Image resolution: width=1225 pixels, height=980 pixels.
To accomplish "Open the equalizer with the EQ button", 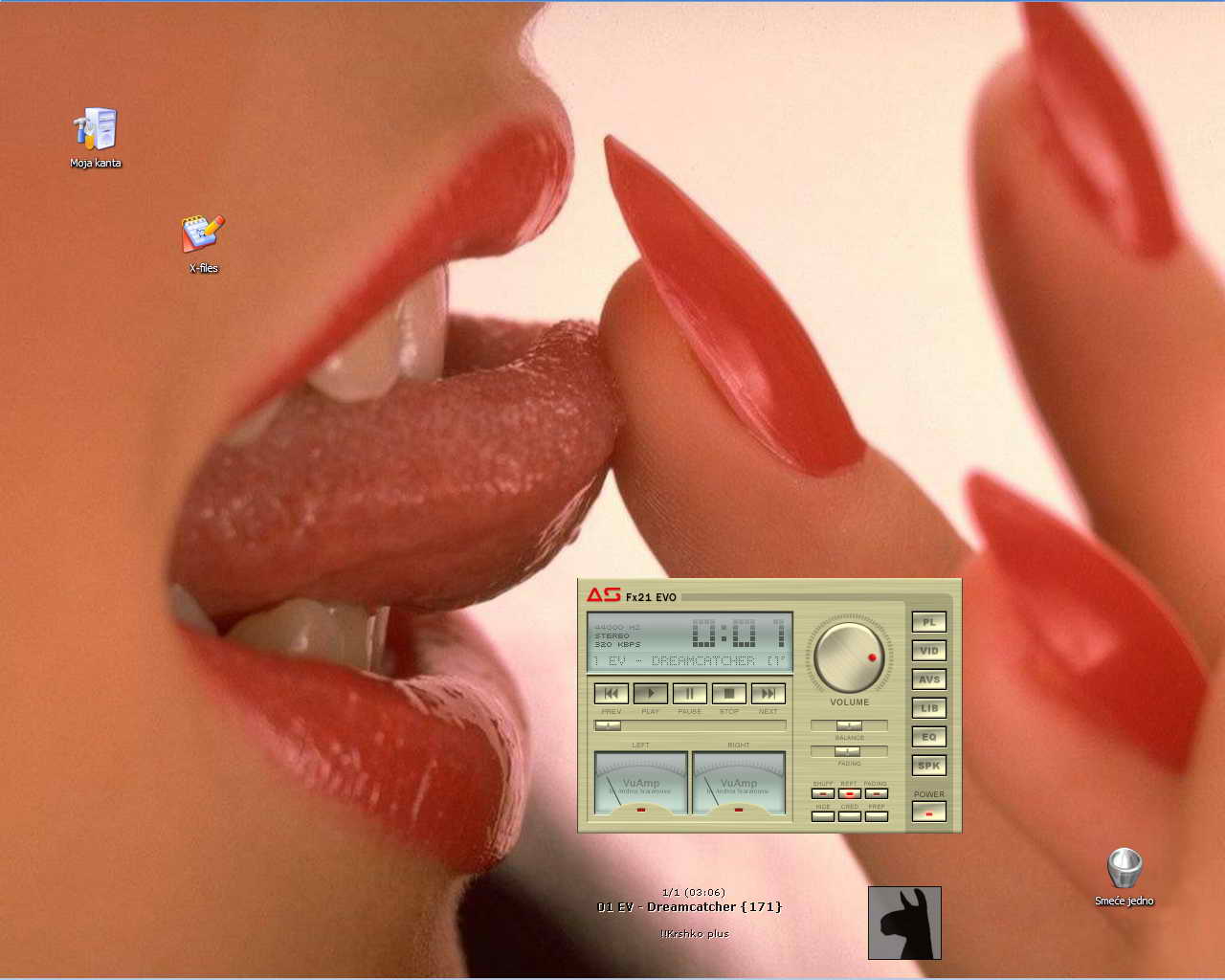I will point(929,737).
